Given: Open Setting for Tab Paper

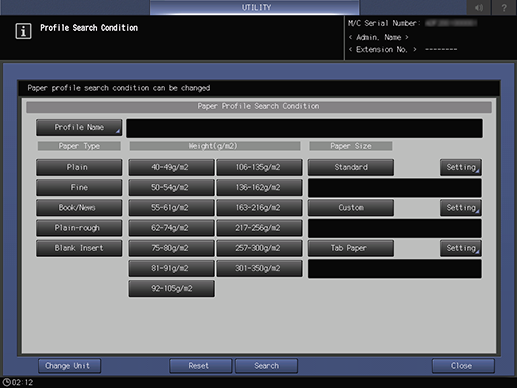Looking at the screenshot, I should pos(461,248).
